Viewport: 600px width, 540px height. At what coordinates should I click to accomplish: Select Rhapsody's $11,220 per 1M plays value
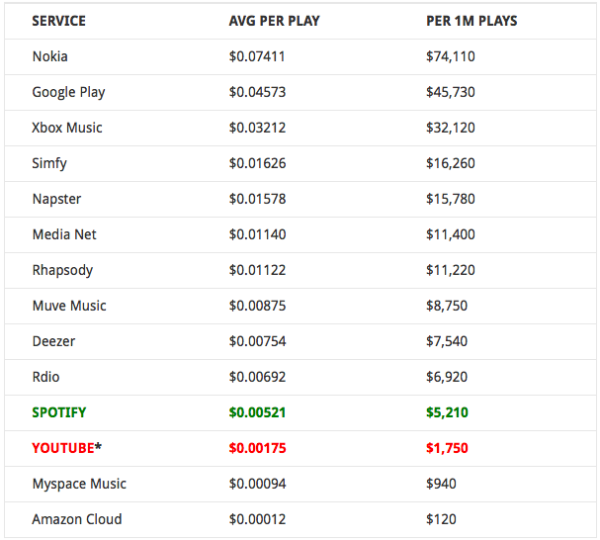point(450,270)
